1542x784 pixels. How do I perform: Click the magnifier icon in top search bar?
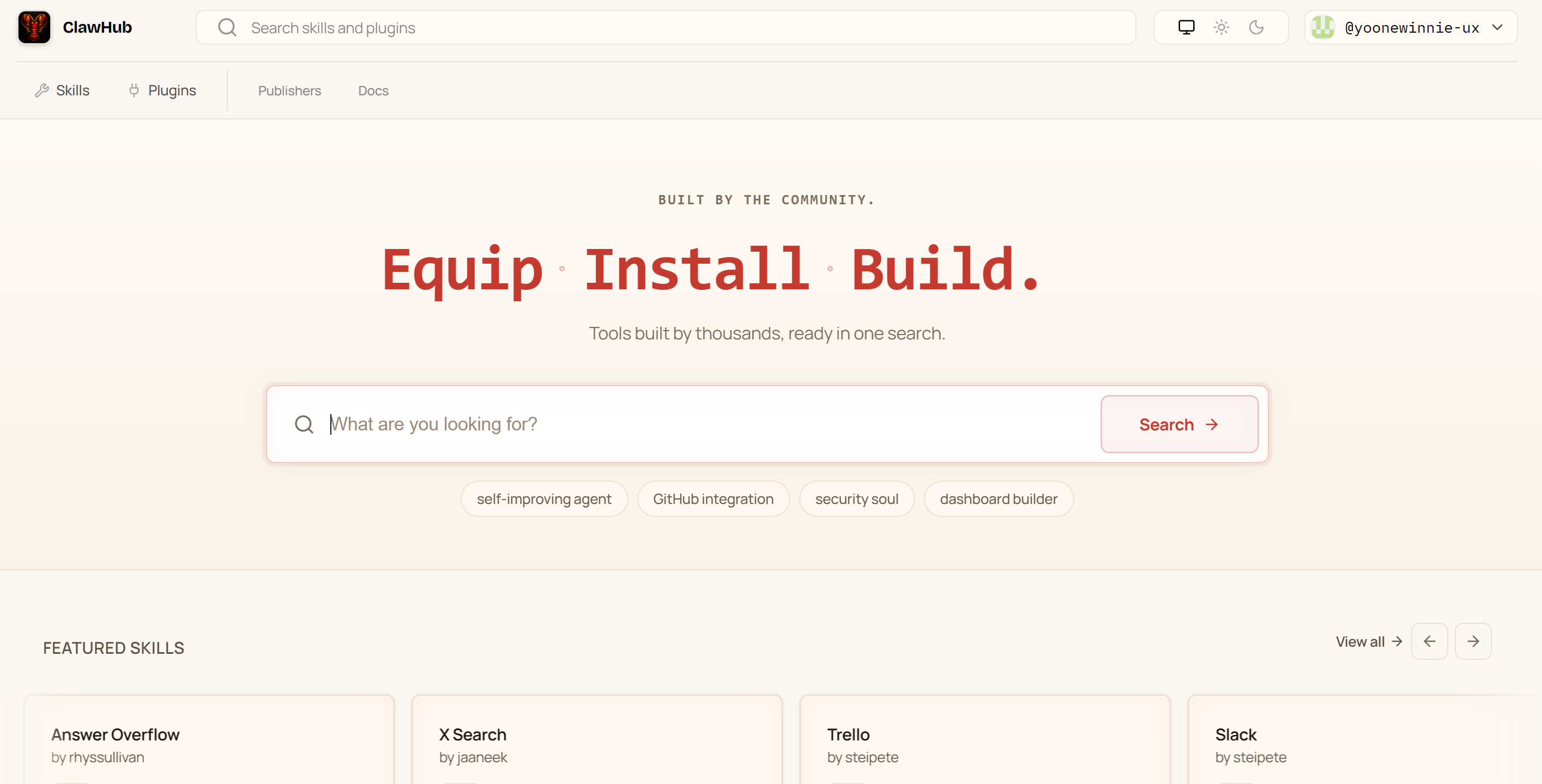[x=227, y=28]
